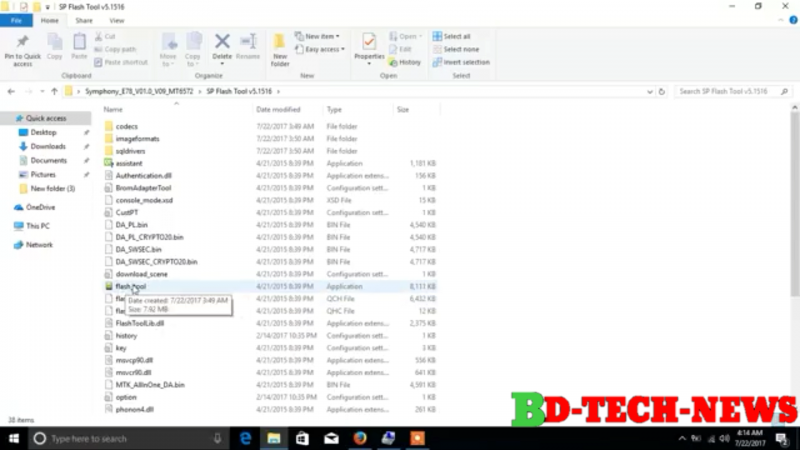This screenshot has width=800, height=450.
Task: Launch Edge browser from taskbar
Action: (244, 438)
